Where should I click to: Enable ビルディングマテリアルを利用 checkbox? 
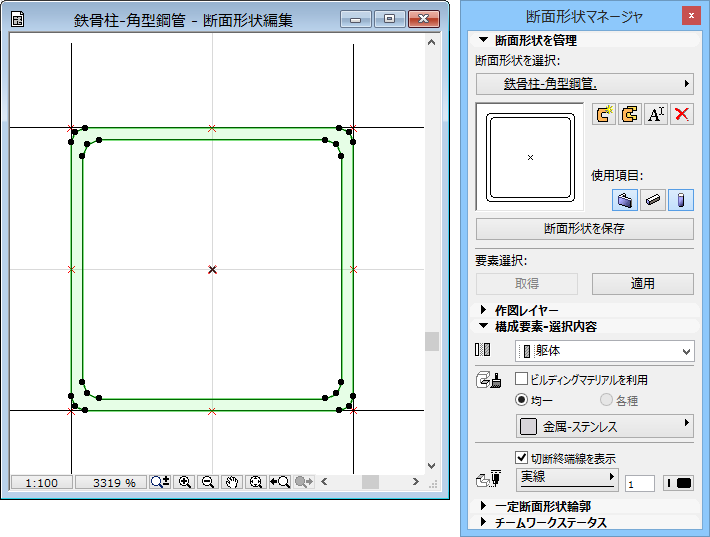click(521, 379)
